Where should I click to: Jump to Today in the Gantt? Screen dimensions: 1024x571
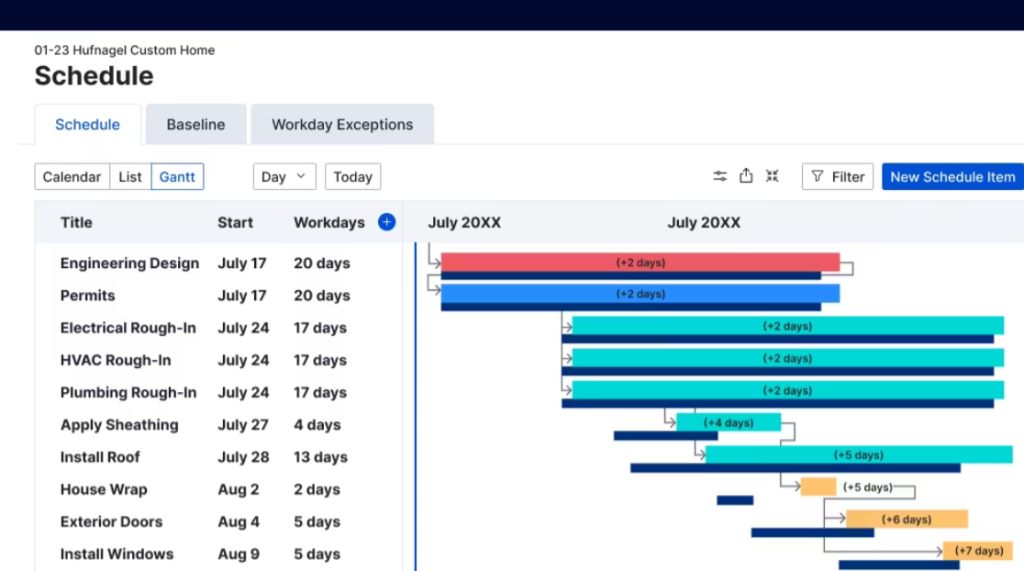(x=352, y=177)
